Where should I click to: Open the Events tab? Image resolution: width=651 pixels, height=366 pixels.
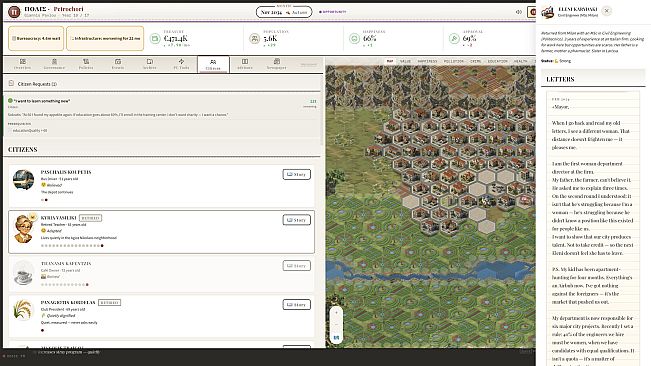click(118, 64)
